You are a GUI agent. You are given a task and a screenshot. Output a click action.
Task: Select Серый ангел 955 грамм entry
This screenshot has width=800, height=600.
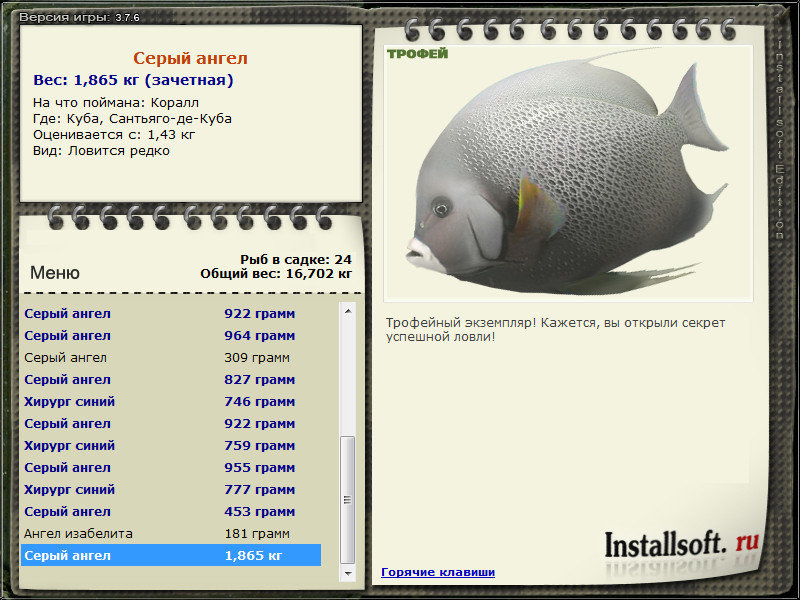171,467
